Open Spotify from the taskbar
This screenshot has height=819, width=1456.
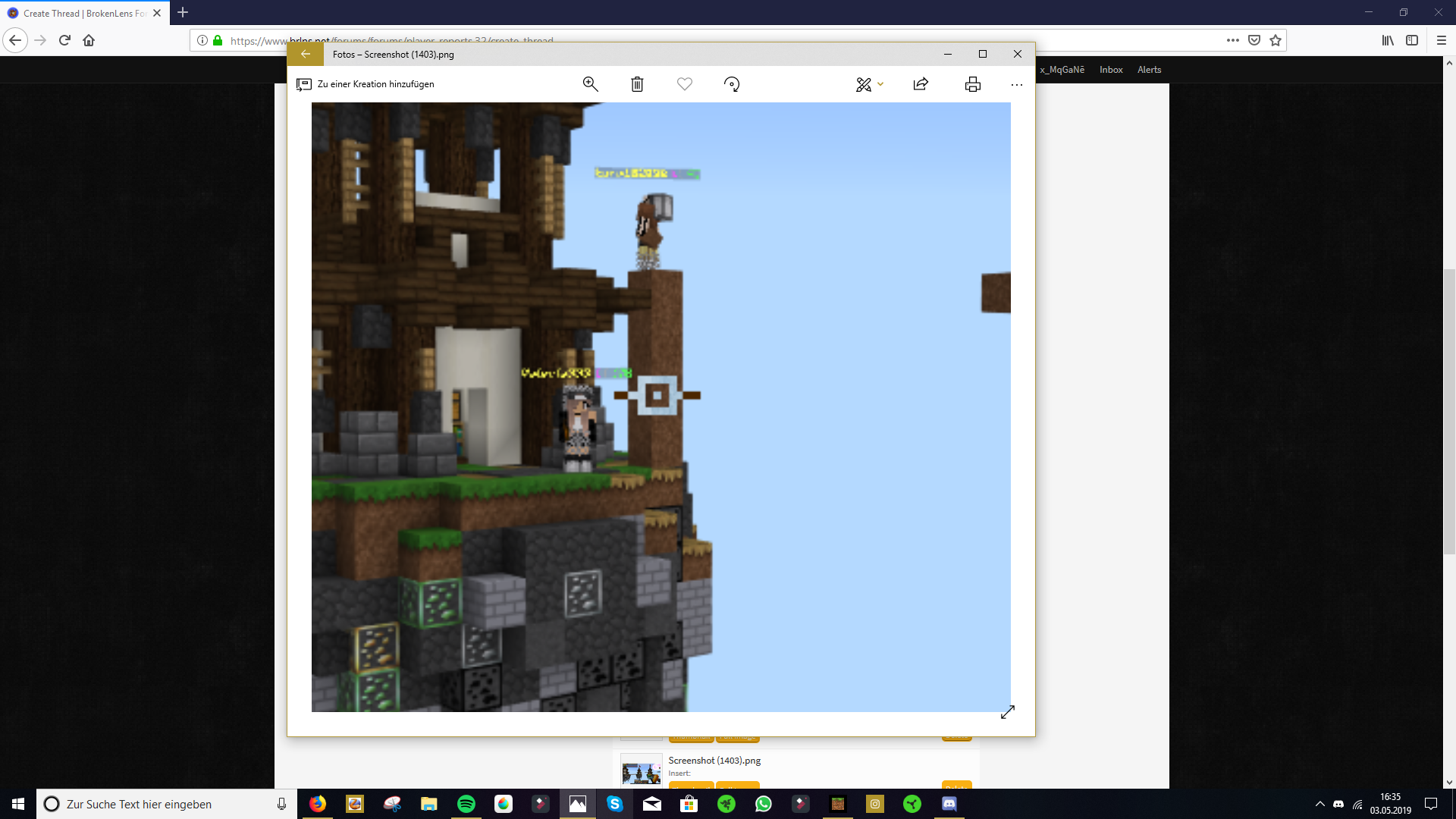point(466,804)
